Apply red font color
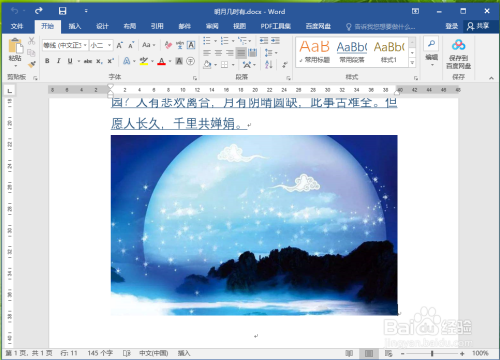This screenshot has height=360, width=500. click(x=162, y=61)
